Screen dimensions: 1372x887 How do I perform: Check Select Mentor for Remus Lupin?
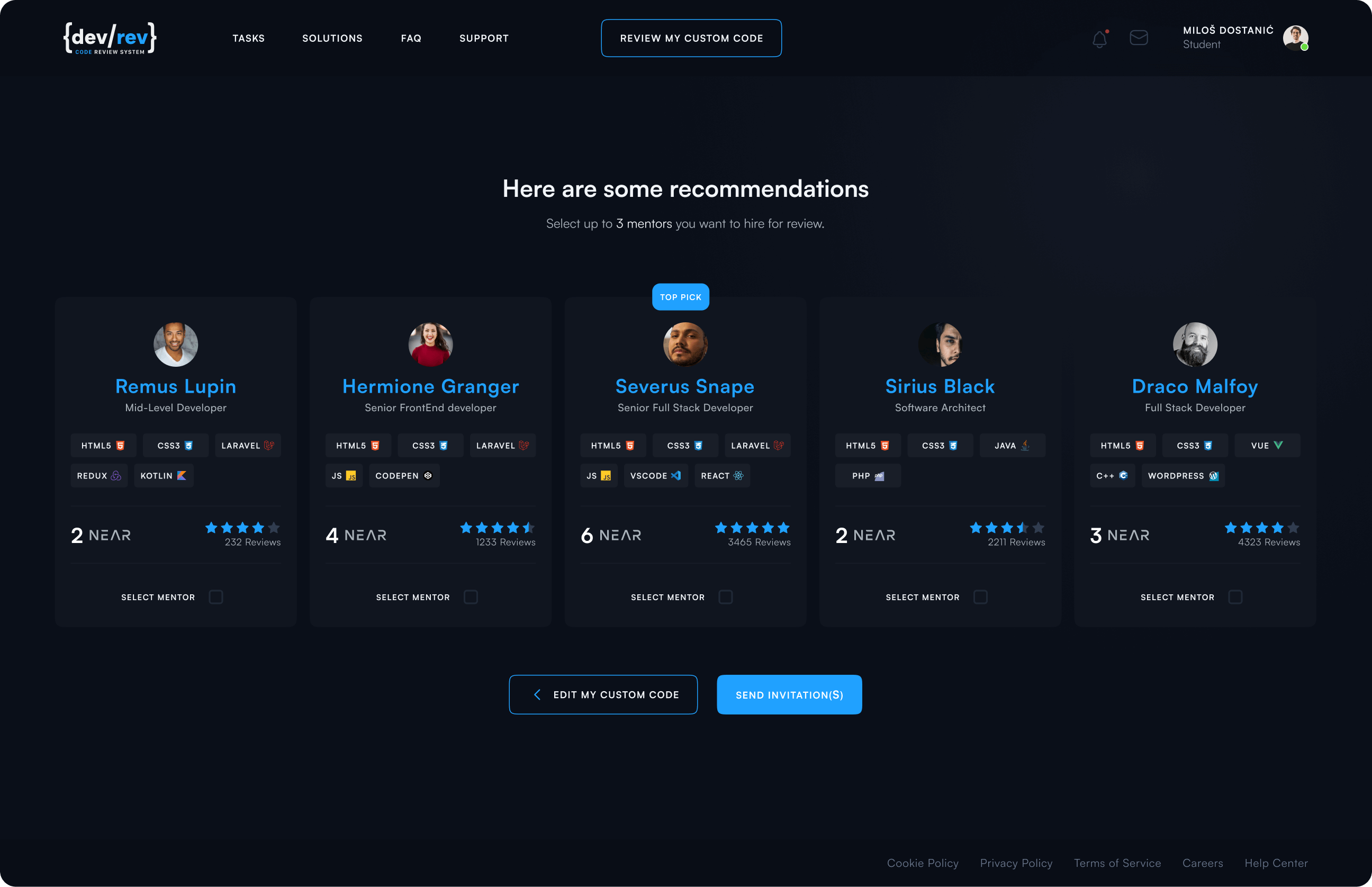[x=216, y=598]
